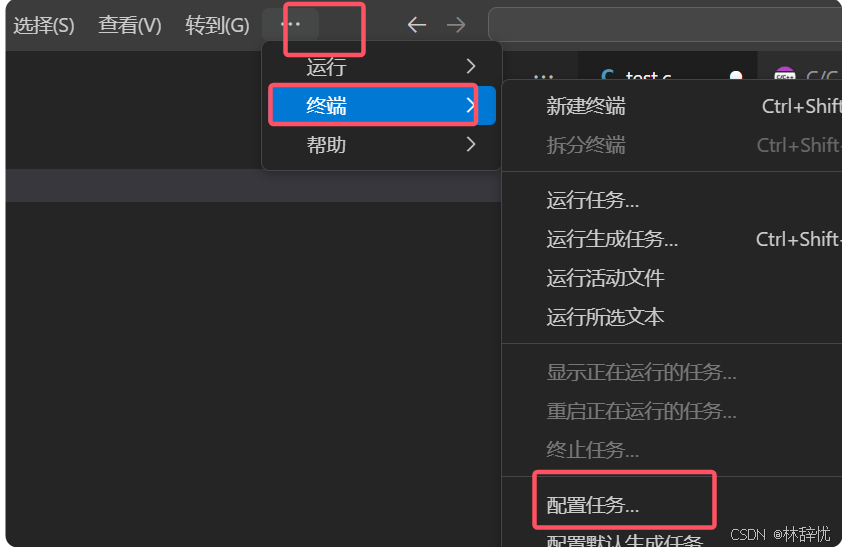Viewport: 843px width, 551px height.
Task: Go forward with the right arrow icon
Action: click(x=456, y=25)
